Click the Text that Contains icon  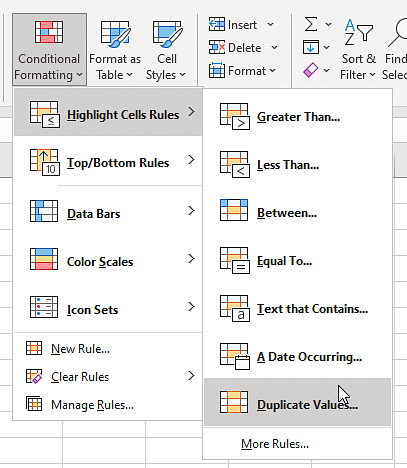tap(235, 308)
